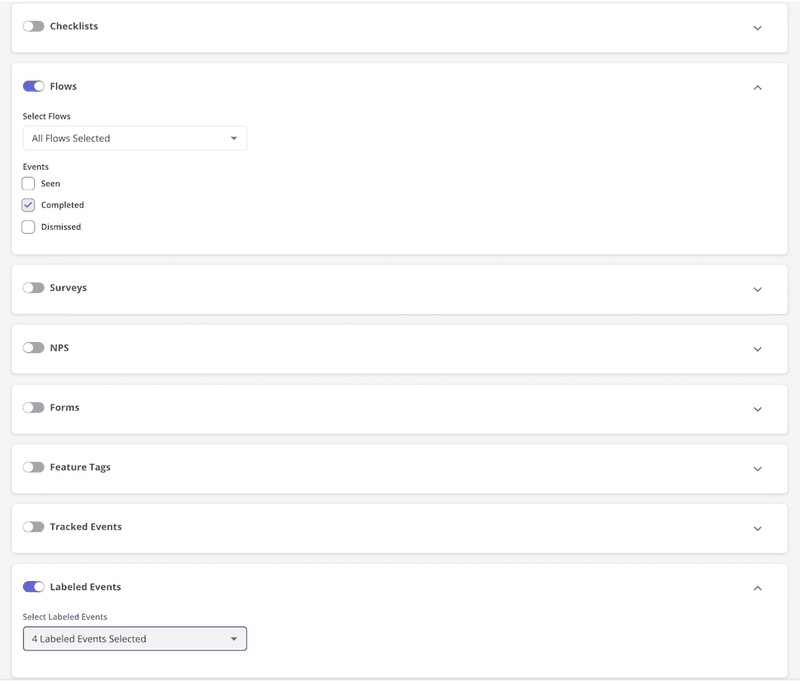Enable the Surveys toggle
This screenshot has width=800, height=681.
coord(31,288)
